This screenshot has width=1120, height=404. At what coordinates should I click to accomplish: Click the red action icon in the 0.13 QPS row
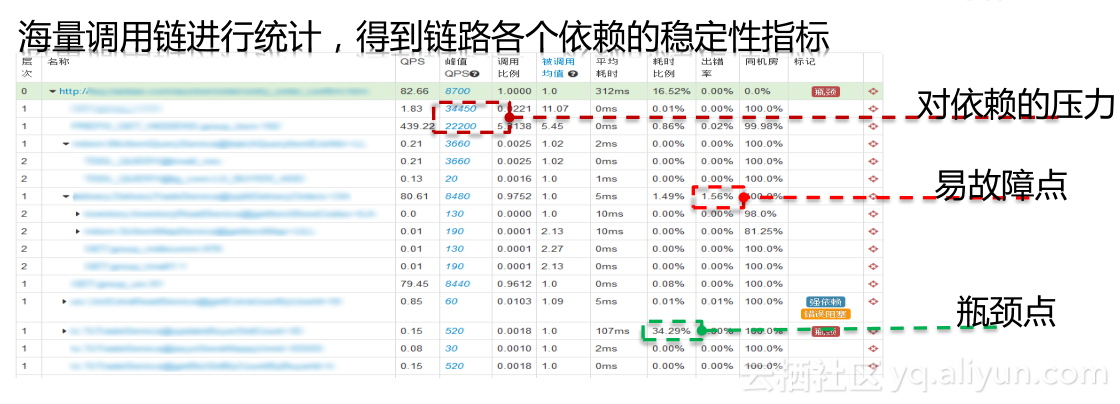tap(873, 178)
